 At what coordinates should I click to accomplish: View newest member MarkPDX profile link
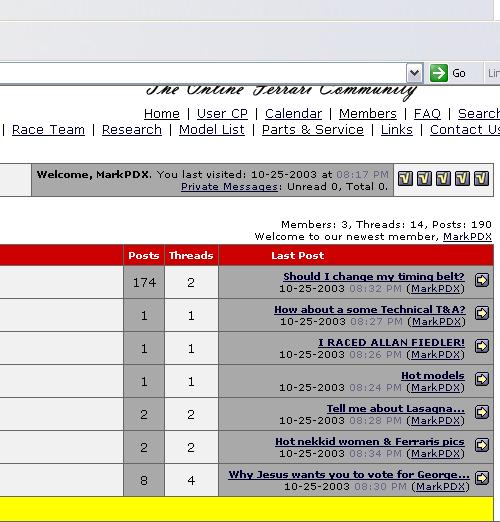pyautogui.click(x=467, y=237)
